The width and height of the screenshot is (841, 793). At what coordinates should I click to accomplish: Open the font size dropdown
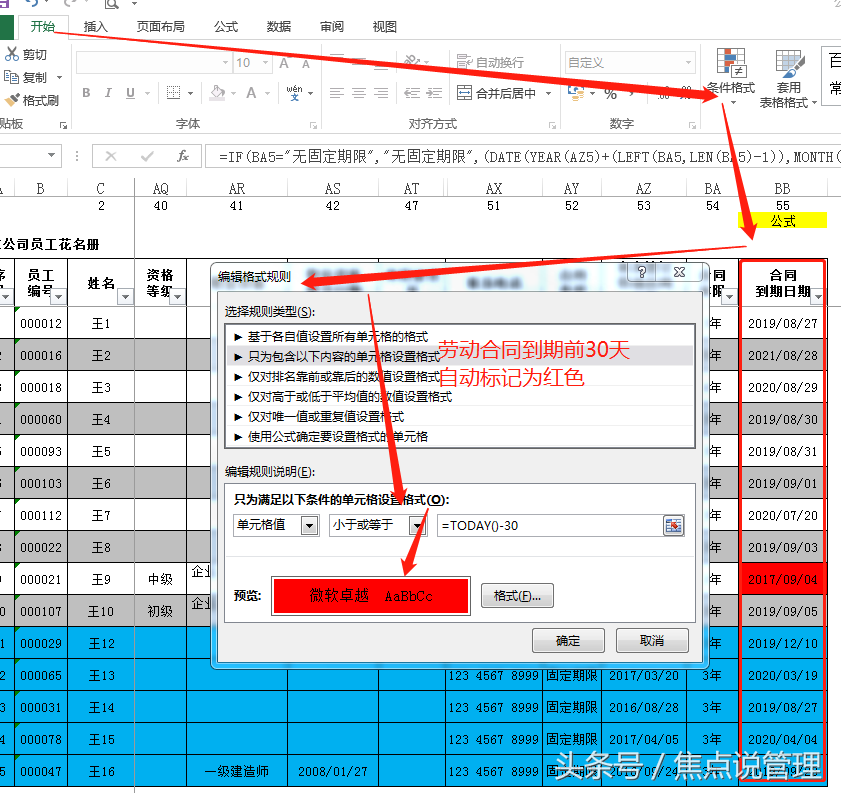pos(265,63)
